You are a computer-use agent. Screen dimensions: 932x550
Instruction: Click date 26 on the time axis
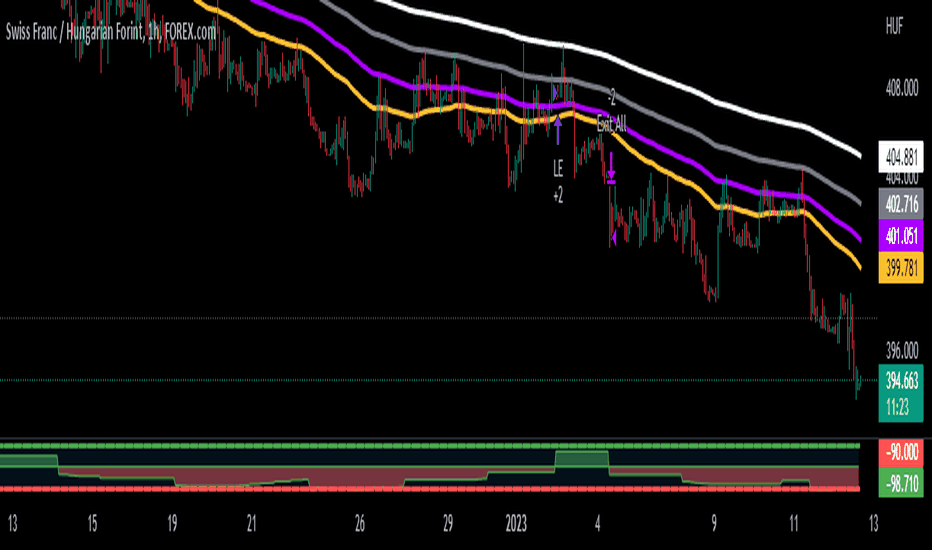pyautogui.click(x=360, y=524)
